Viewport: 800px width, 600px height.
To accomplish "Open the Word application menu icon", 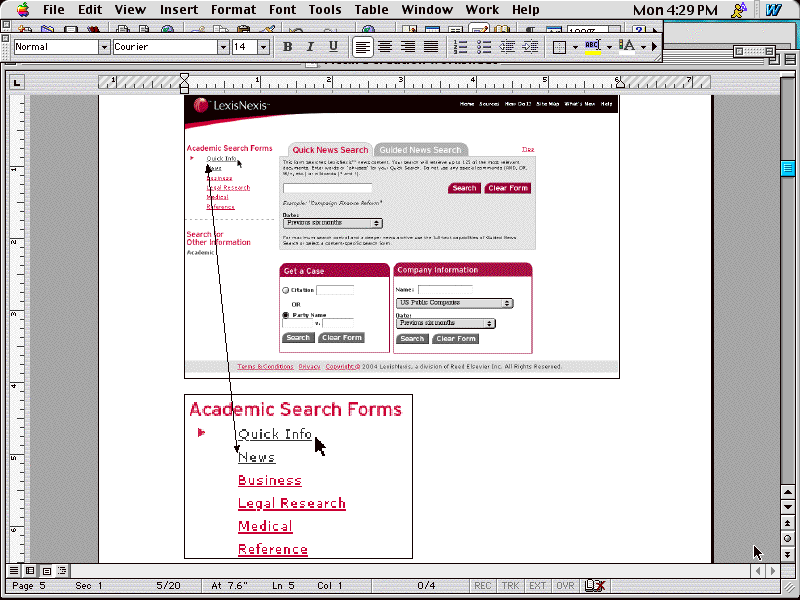I will 773,10.
